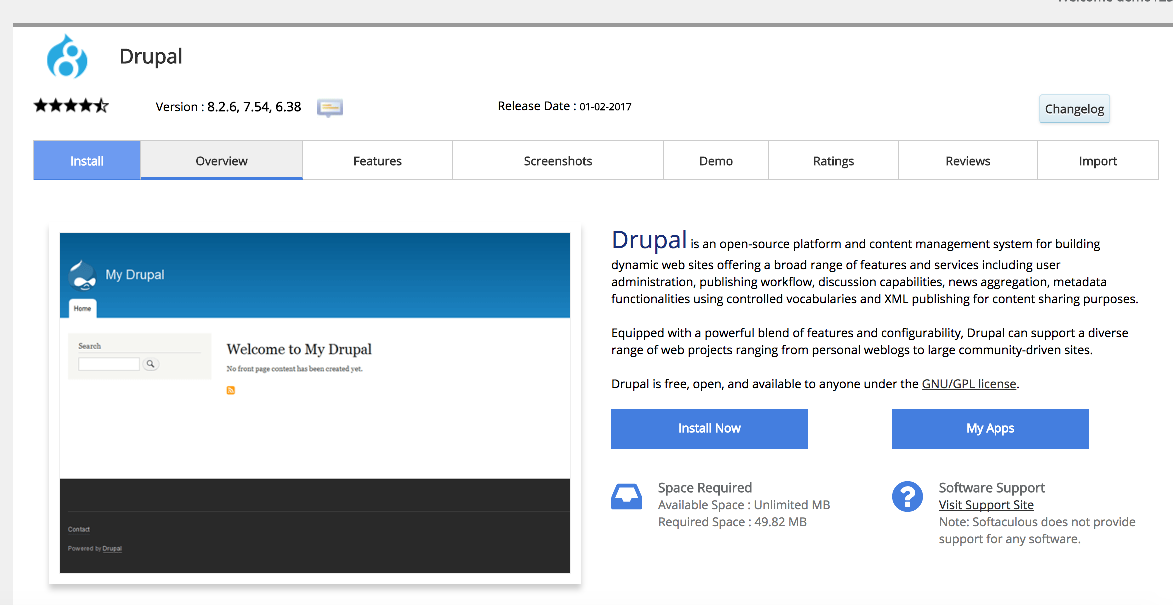
Task: Open My Apps button
Action: 990,429
